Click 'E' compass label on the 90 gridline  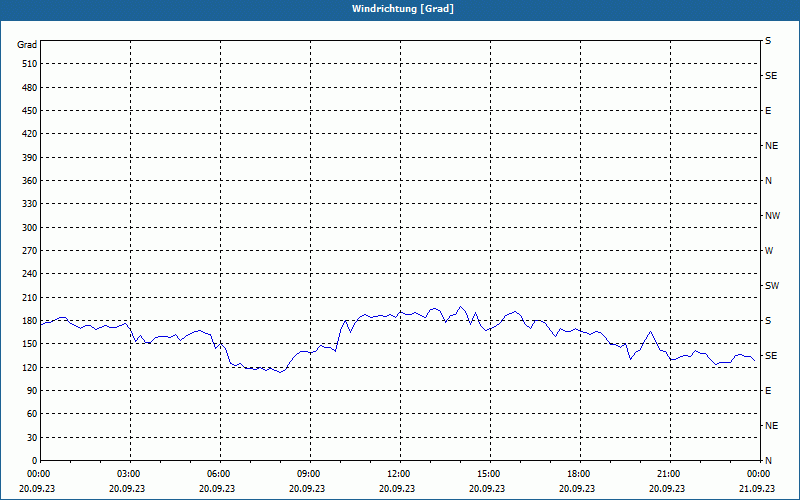point(768,391)
